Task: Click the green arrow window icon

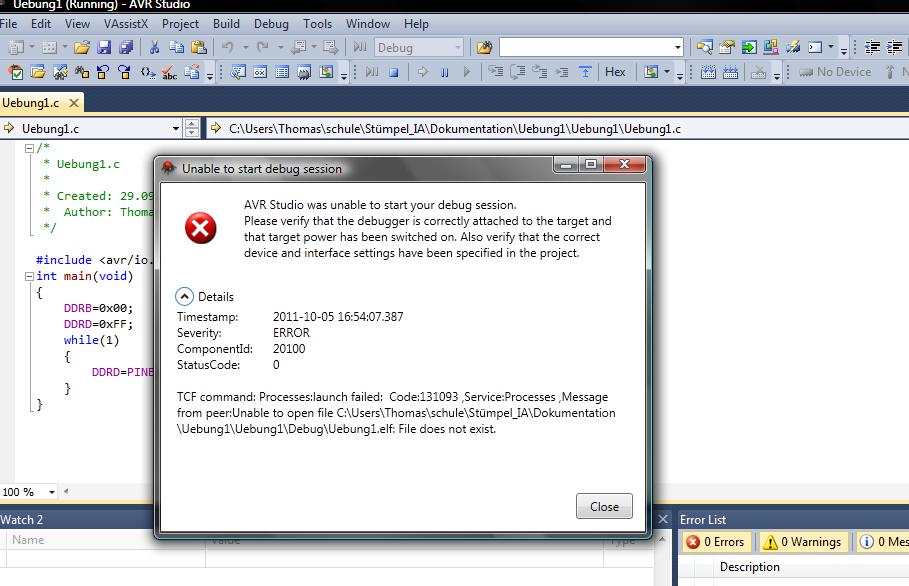Action: [x=748, y=47]
